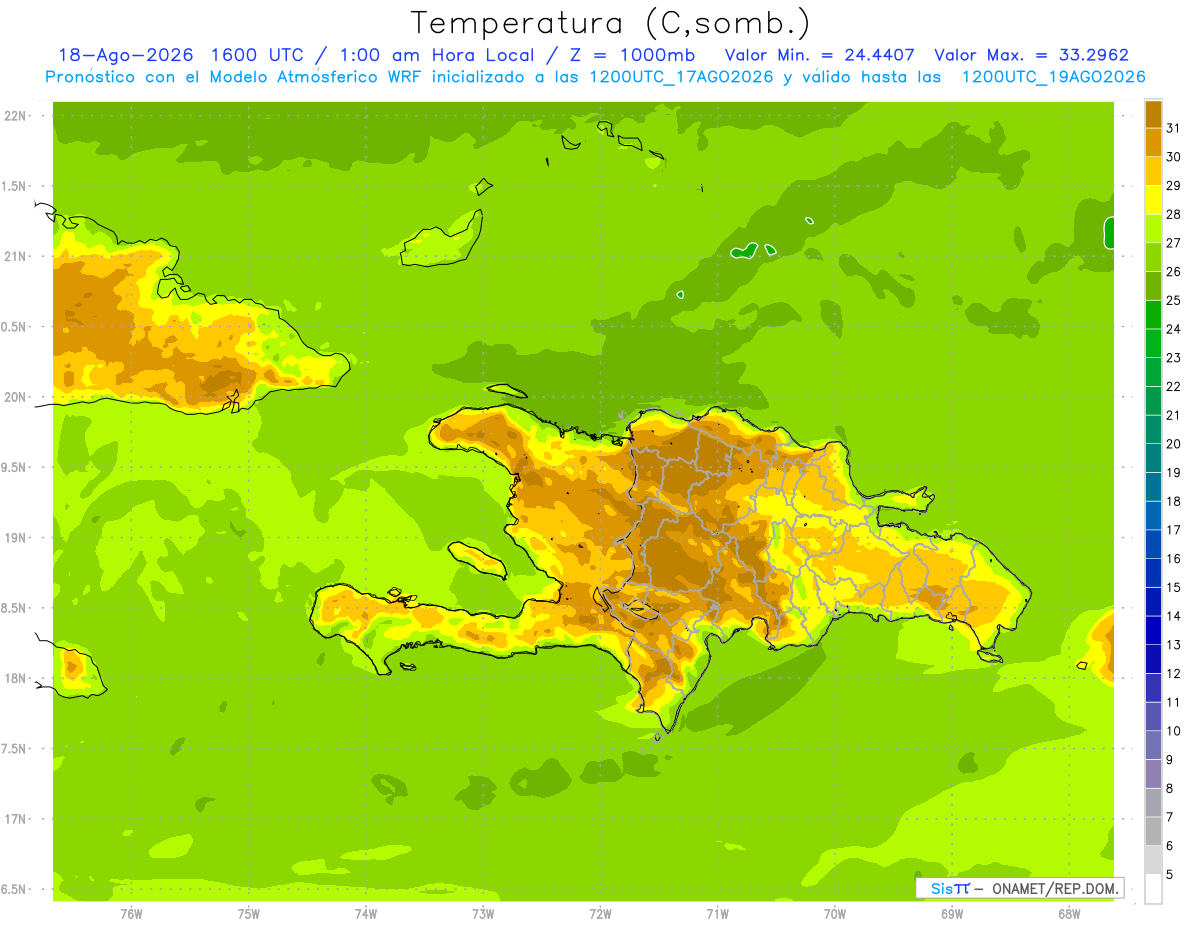1200x927 pixels.
Task: Click the '72W' longitude axis label
Action: pos(600,913)
